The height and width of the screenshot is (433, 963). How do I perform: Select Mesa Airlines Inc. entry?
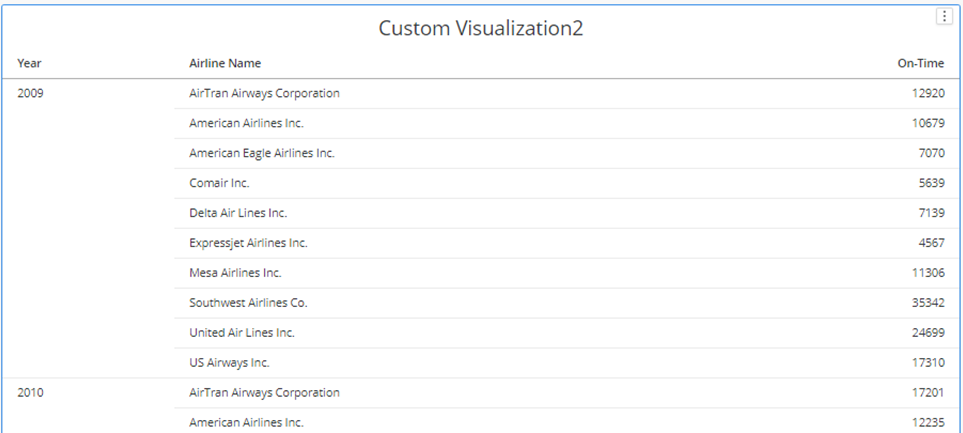[x=235, y=272]
